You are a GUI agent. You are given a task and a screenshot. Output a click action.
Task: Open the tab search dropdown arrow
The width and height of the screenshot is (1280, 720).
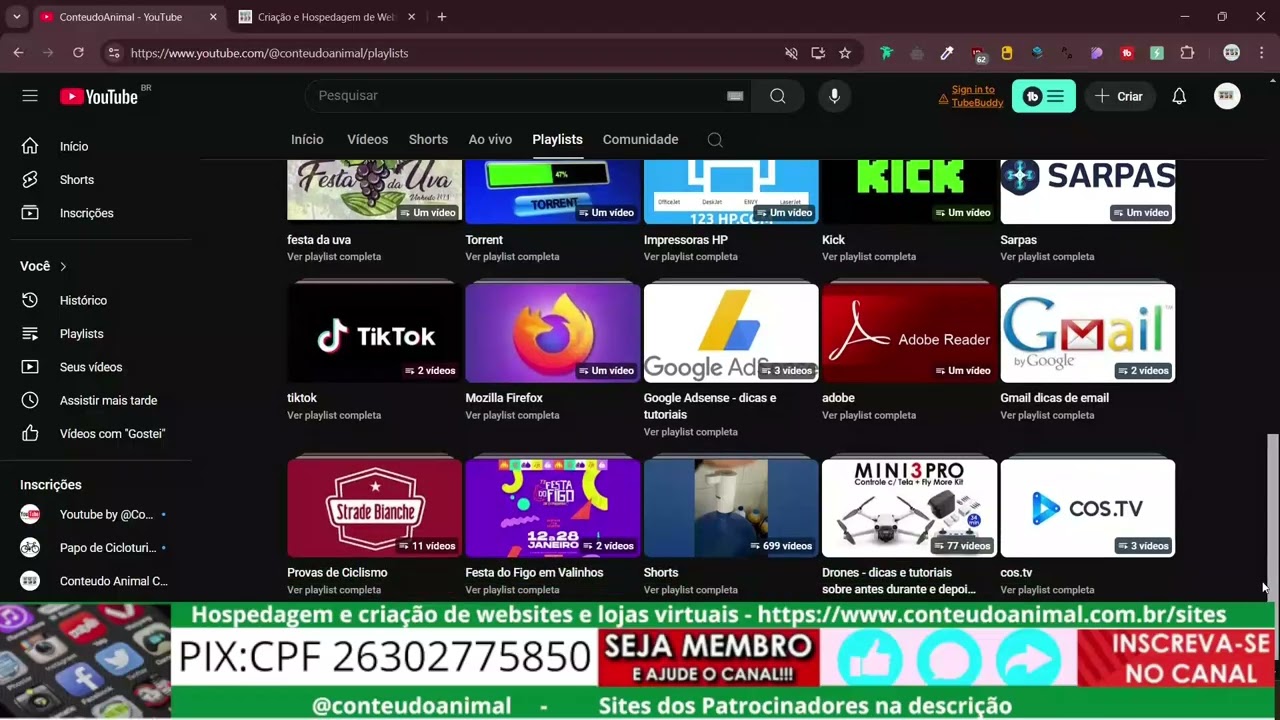pos(16,17)
